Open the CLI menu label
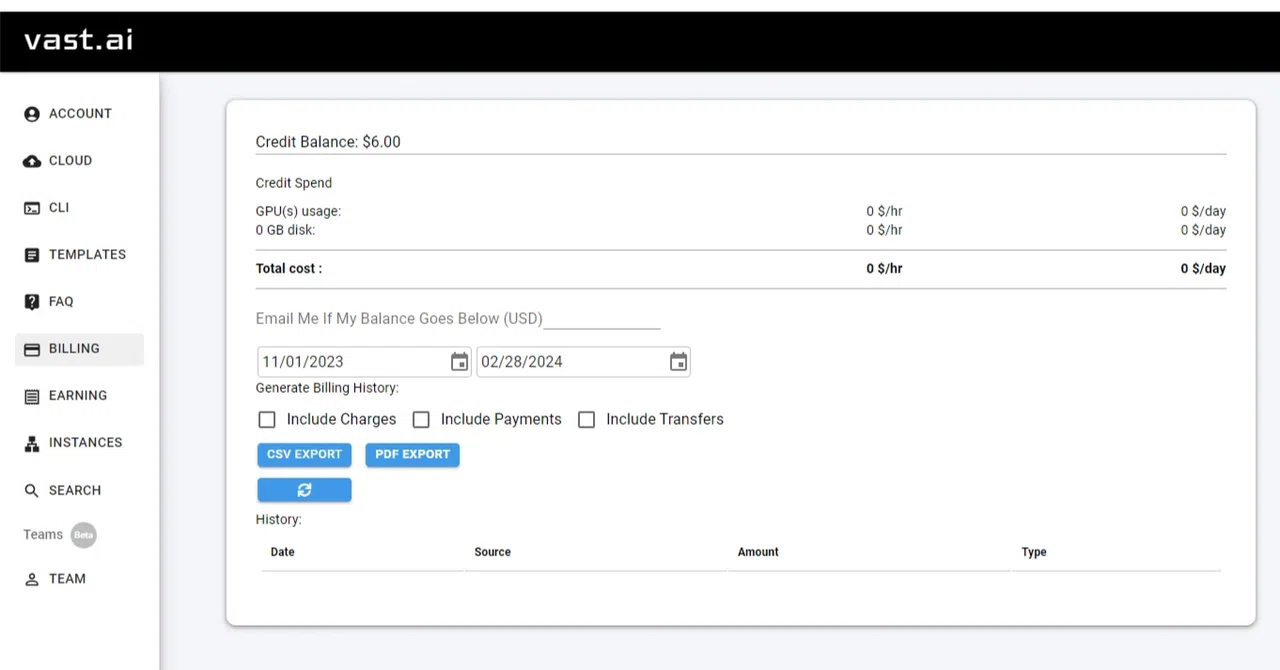1280x670 pixels. point(59,208)
